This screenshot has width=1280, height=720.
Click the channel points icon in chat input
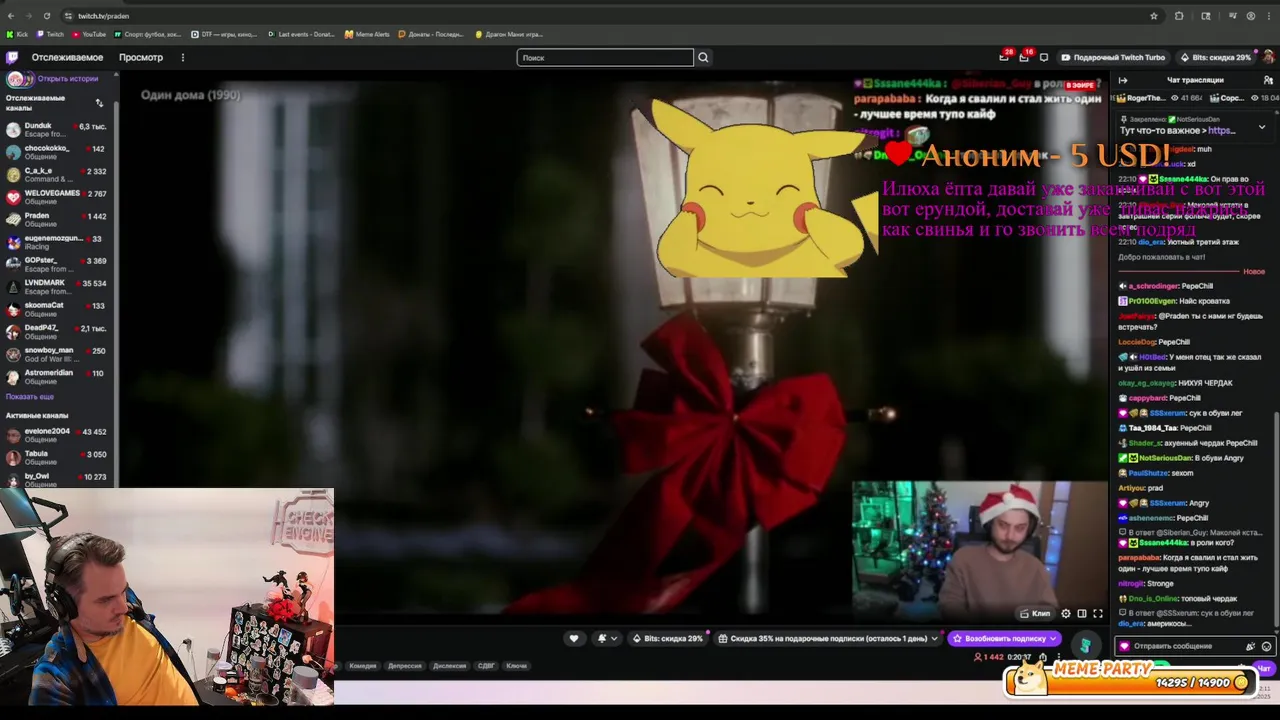(1124, 646)
